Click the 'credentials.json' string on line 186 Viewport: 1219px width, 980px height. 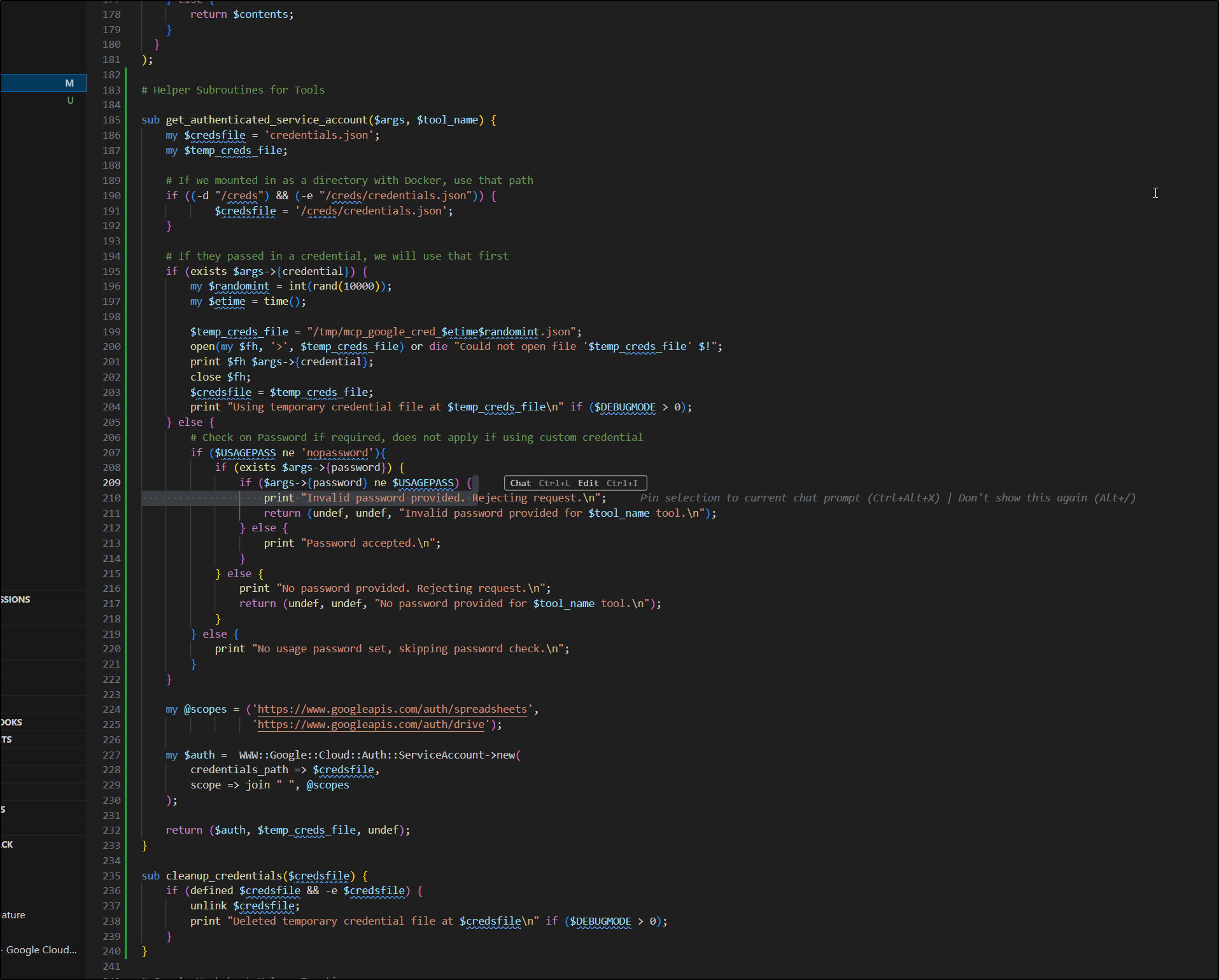(x=319, y=135)
